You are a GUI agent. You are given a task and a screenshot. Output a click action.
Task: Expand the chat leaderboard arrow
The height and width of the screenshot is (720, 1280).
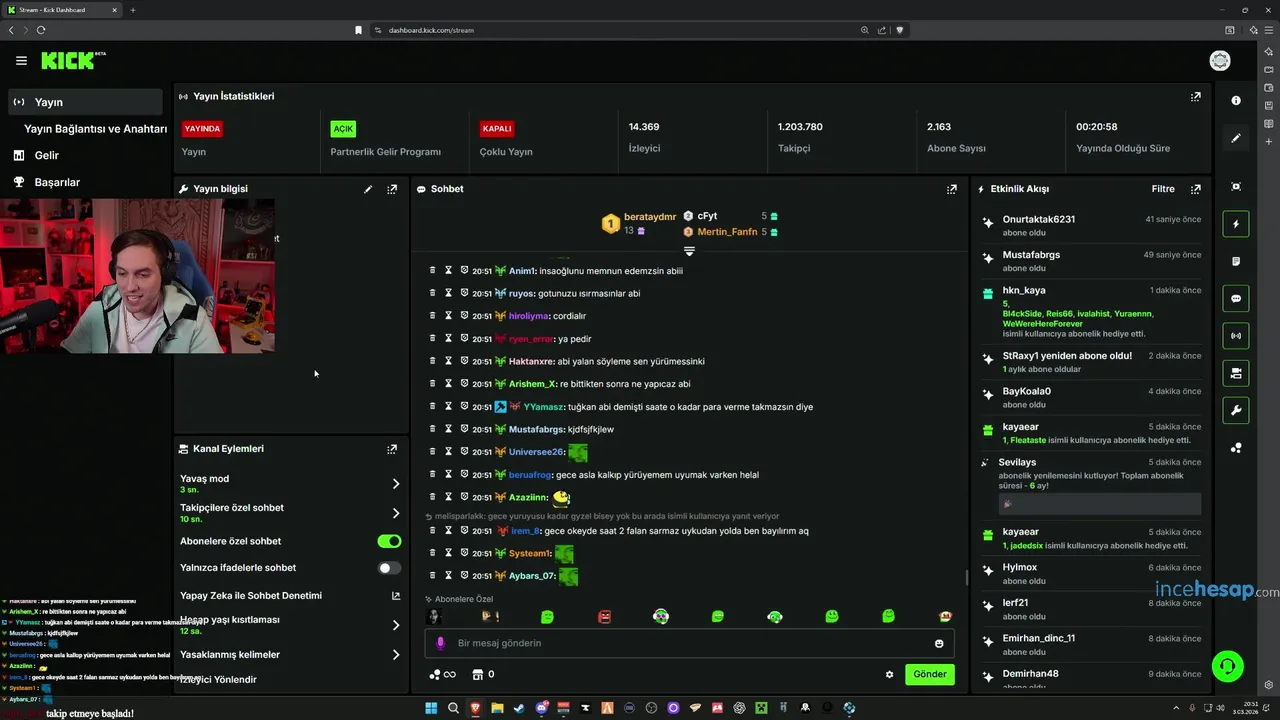[x=689, y=251]
